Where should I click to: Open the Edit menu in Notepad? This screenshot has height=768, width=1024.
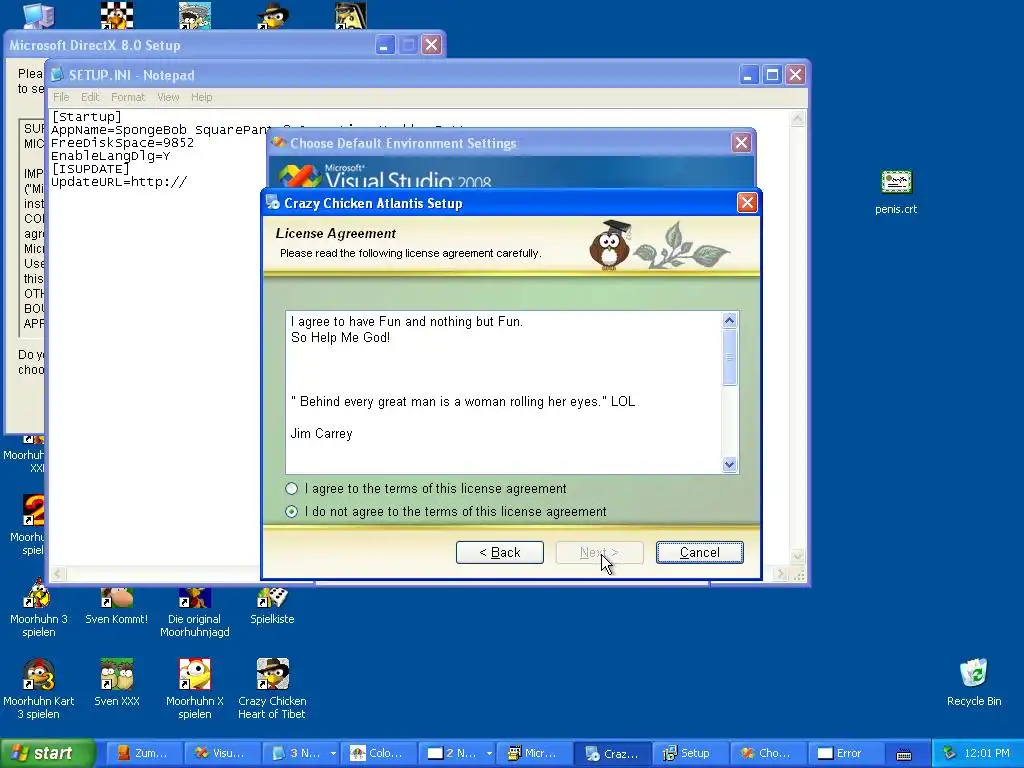90,97
